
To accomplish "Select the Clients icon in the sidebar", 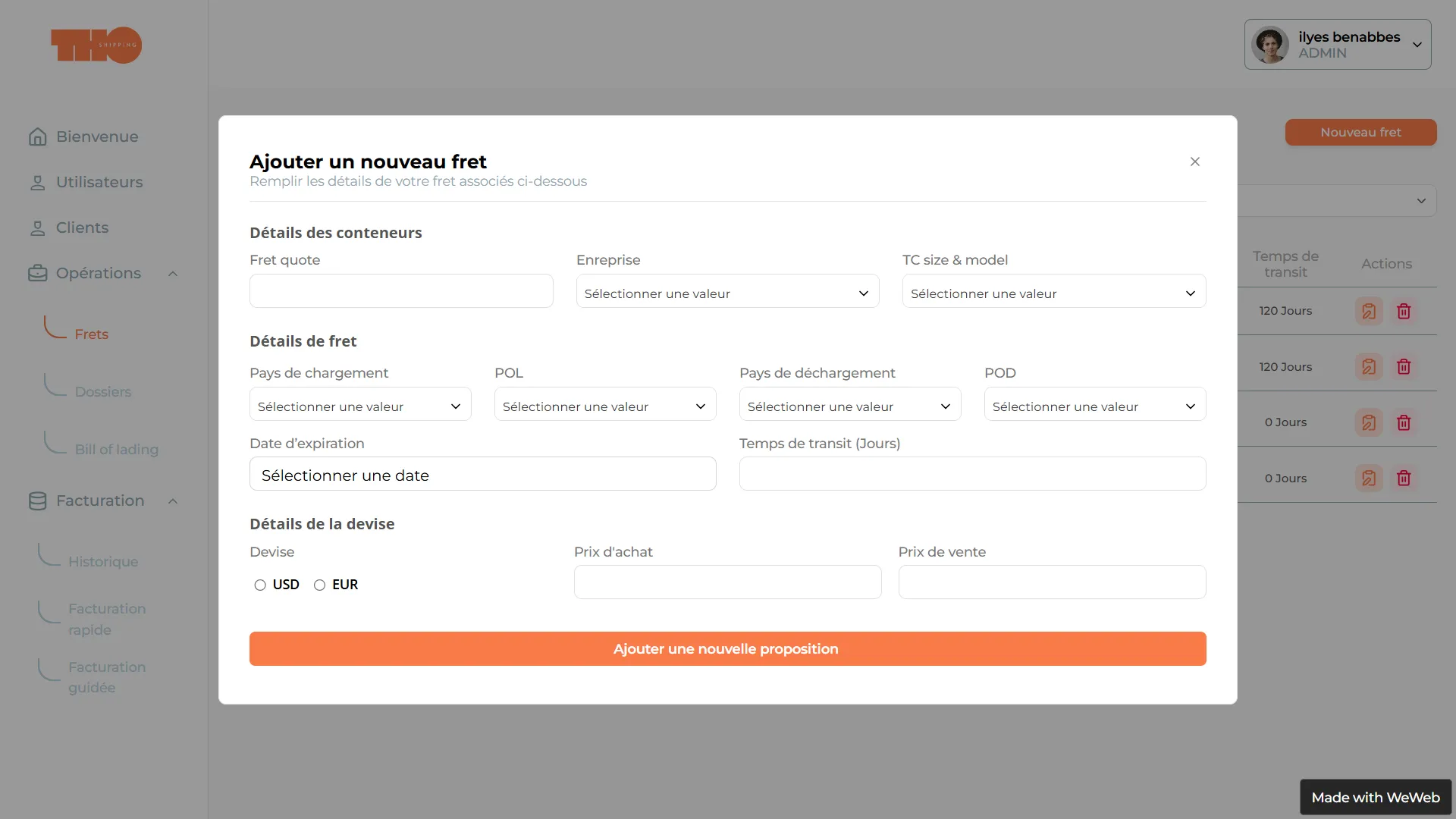I will (38, 227).
